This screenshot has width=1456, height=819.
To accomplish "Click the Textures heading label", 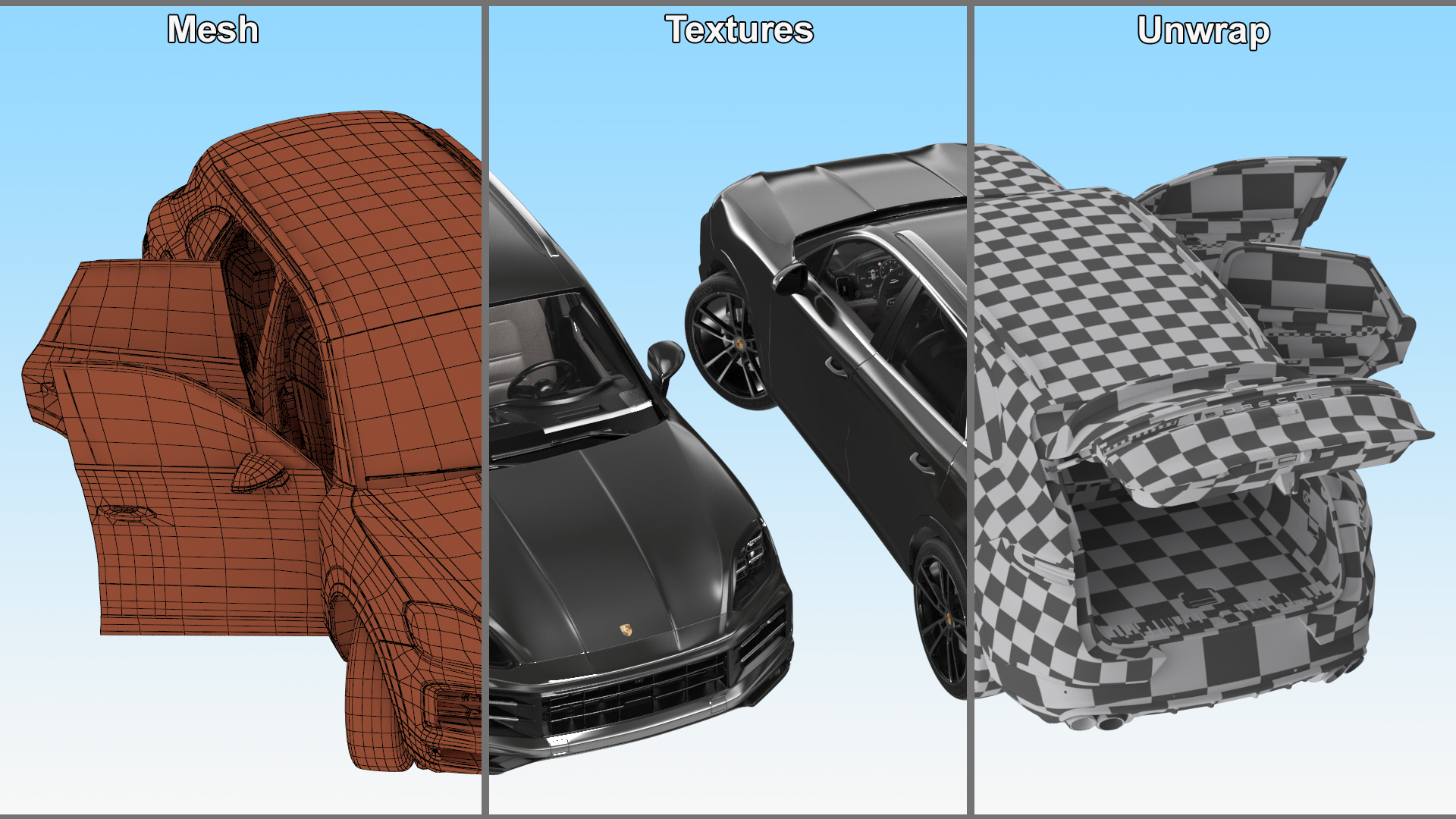I will (739, 30).
